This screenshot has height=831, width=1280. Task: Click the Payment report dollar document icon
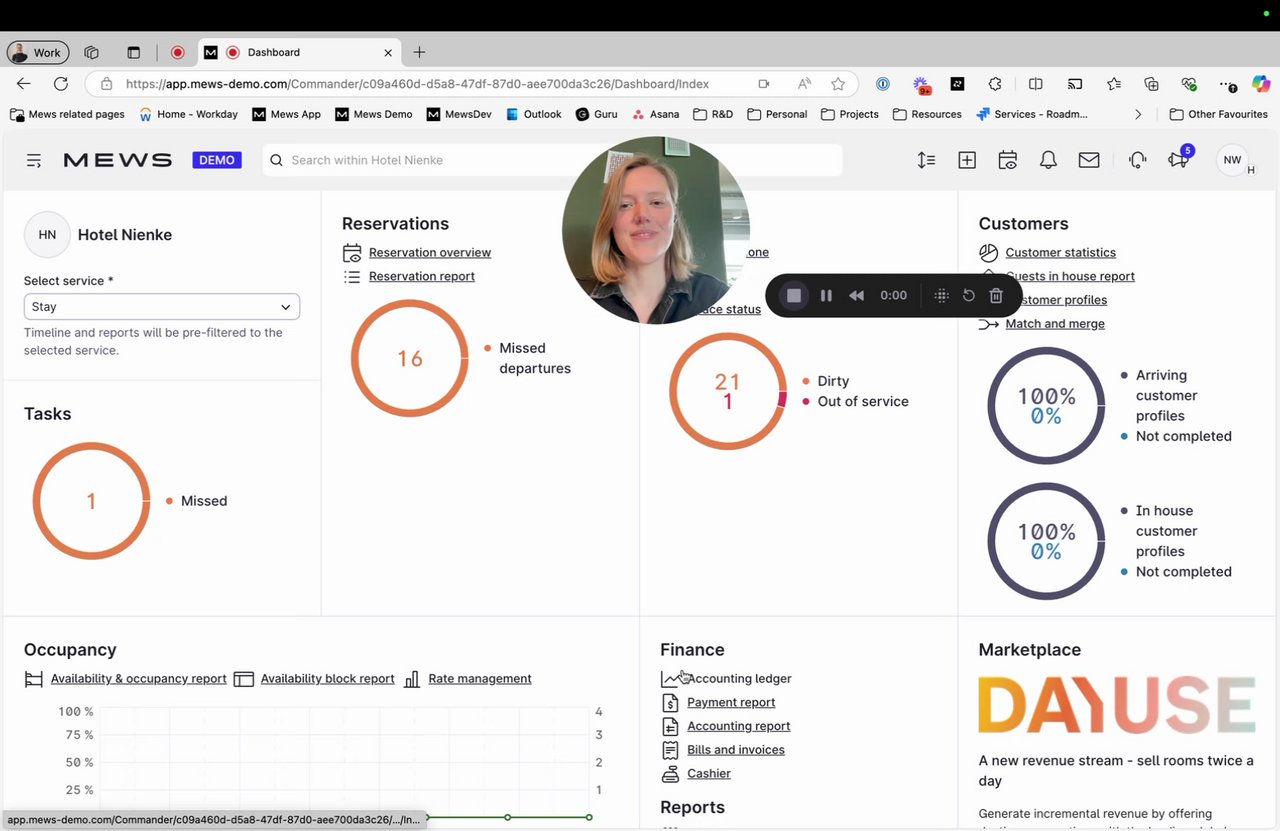[x=670, y=703]
